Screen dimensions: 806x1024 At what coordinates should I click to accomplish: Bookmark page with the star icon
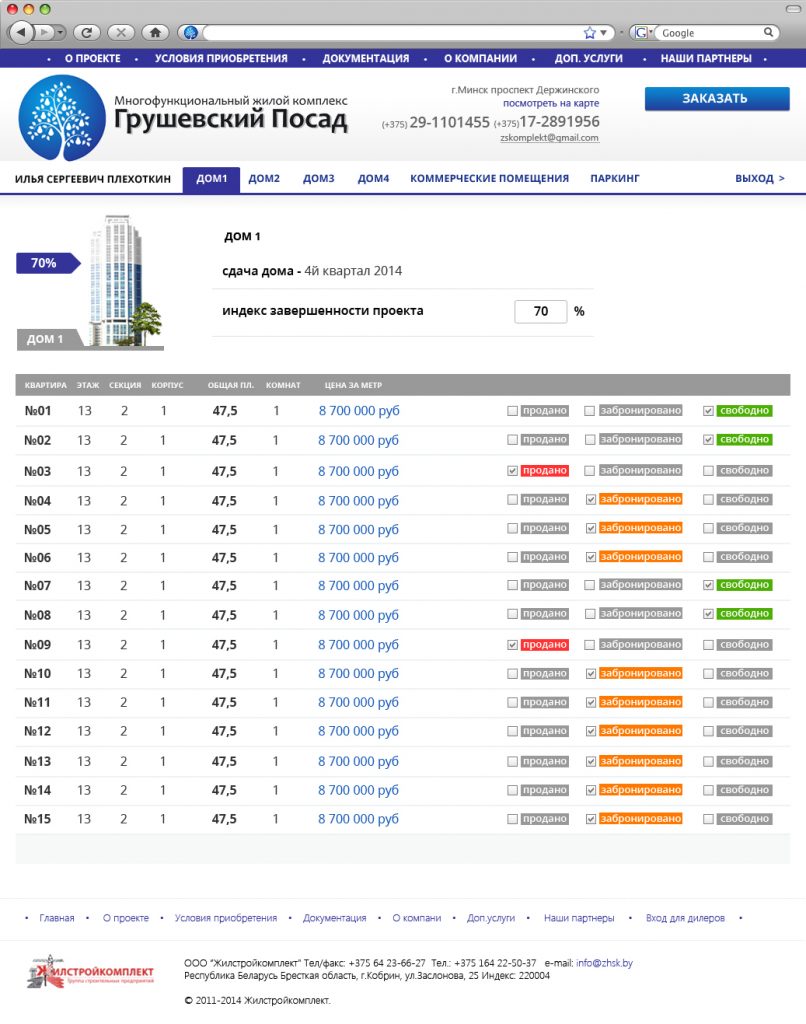589,33
